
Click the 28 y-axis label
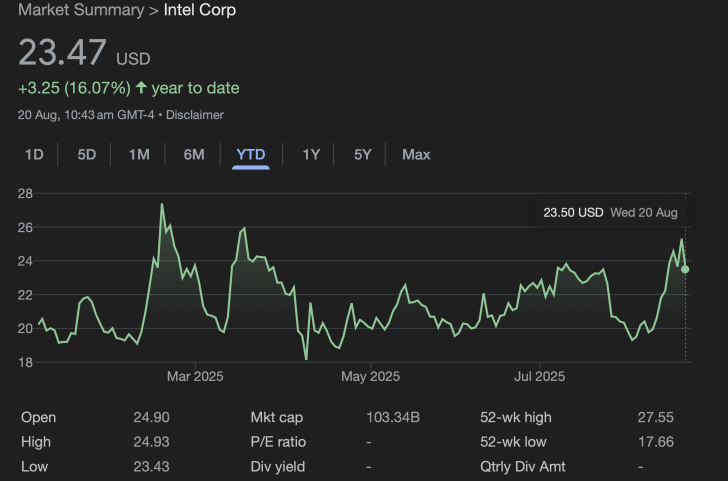tap(25, 194)
